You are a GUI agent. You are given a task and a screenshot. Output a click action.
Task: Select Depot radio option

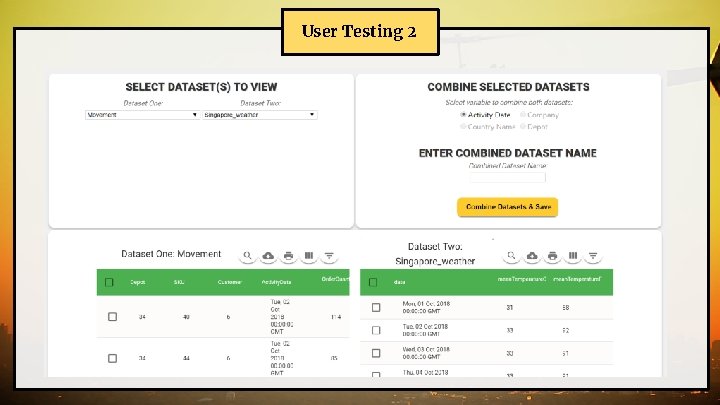click(x=523, y=126)
